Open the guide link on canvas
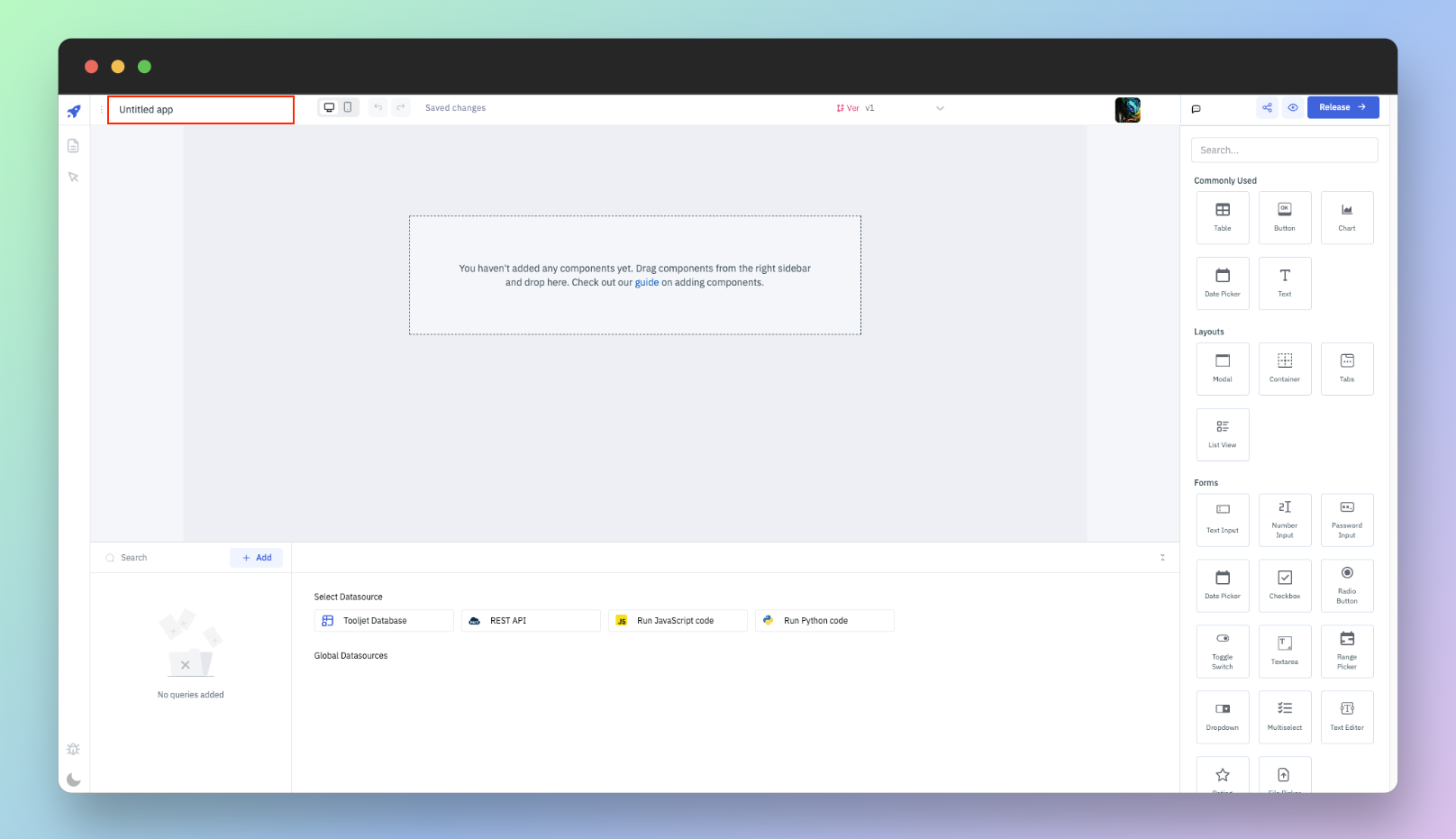The height and width of the screenshot is (839, 1456). [647, 283]
